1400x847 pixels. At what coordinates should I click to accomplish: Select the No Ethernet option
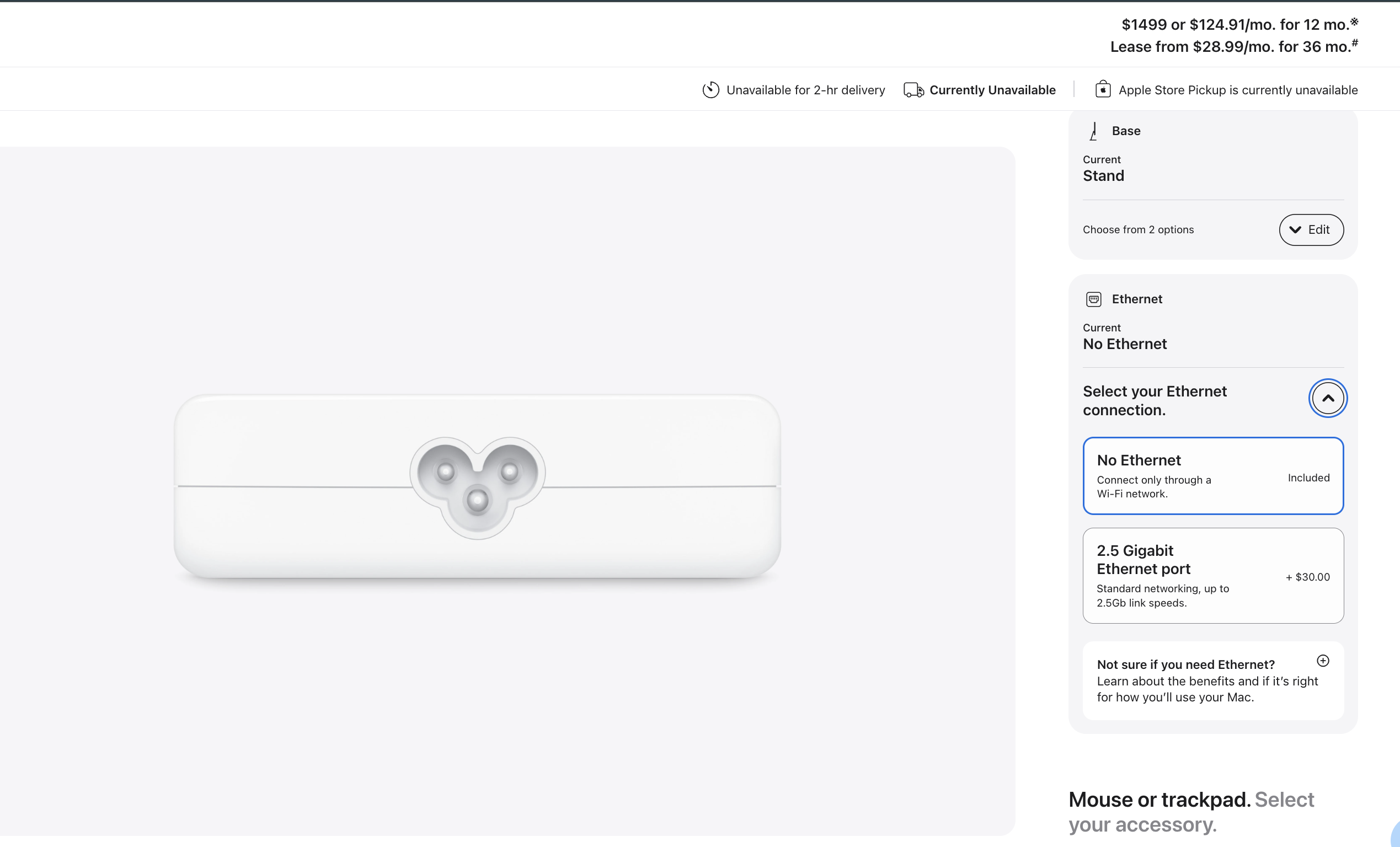tap(1213, 476)
